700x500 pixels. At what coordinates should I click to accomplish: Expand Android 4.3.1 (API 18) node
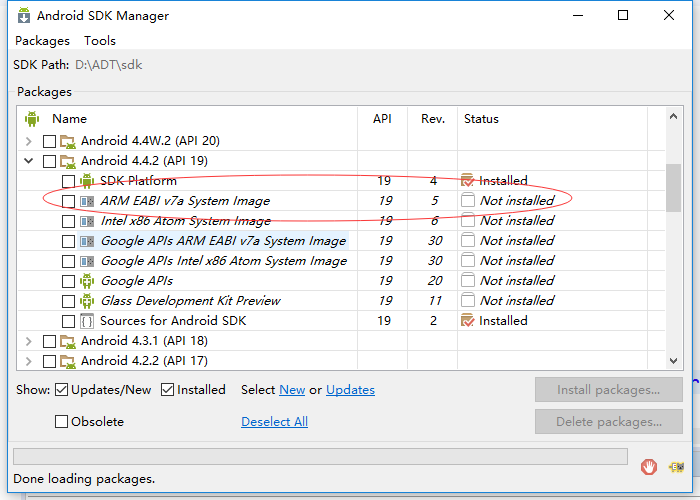pos(29,342)
